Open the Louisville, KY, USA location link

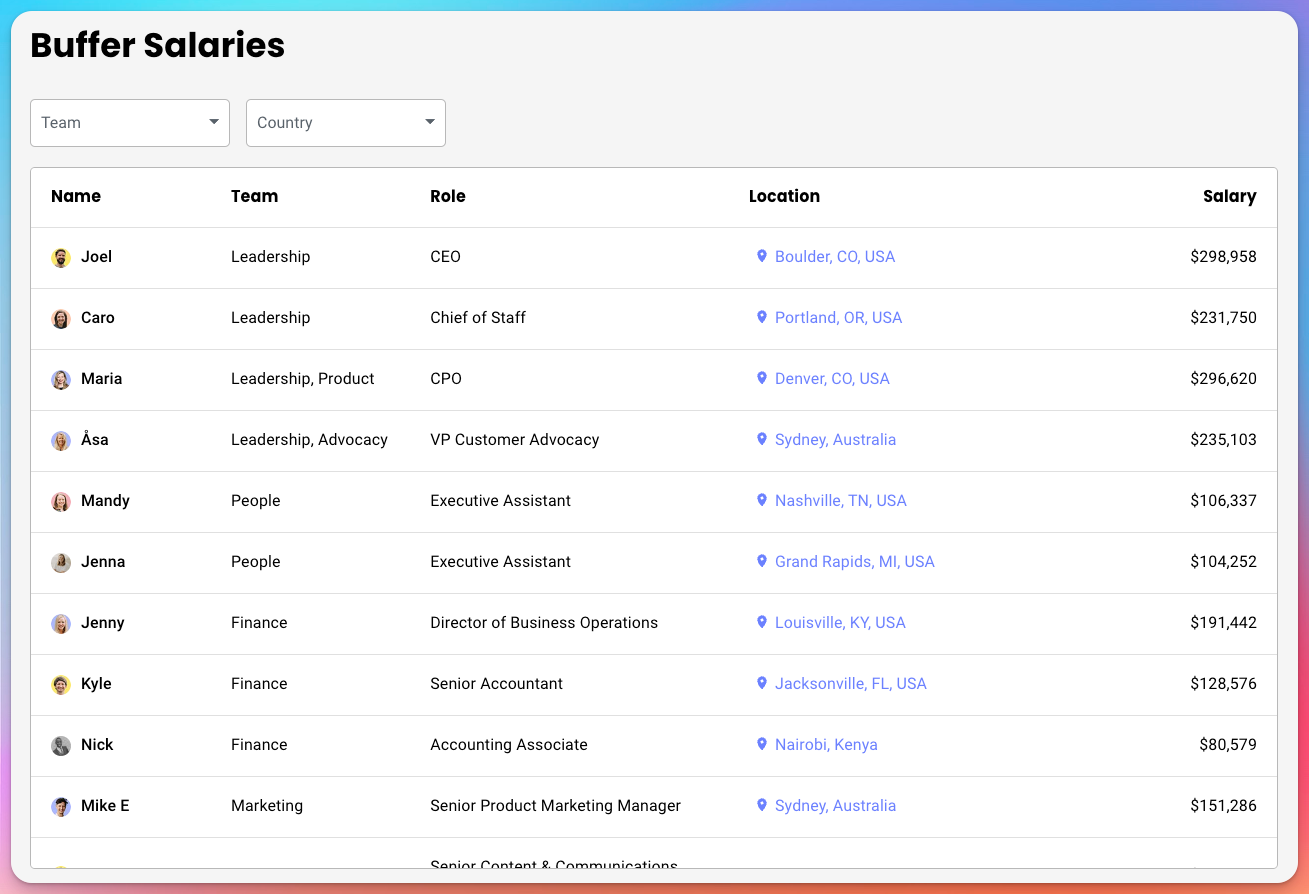tap(840, 623)
